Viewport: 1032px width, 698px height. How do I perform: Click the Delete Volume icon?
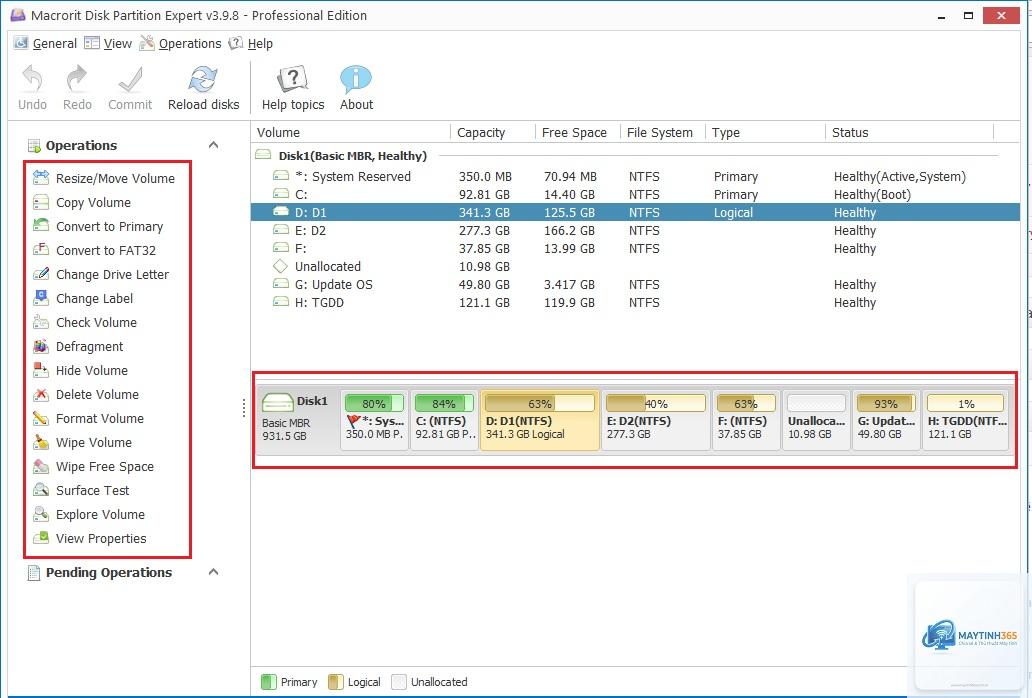tap(41, 394)
